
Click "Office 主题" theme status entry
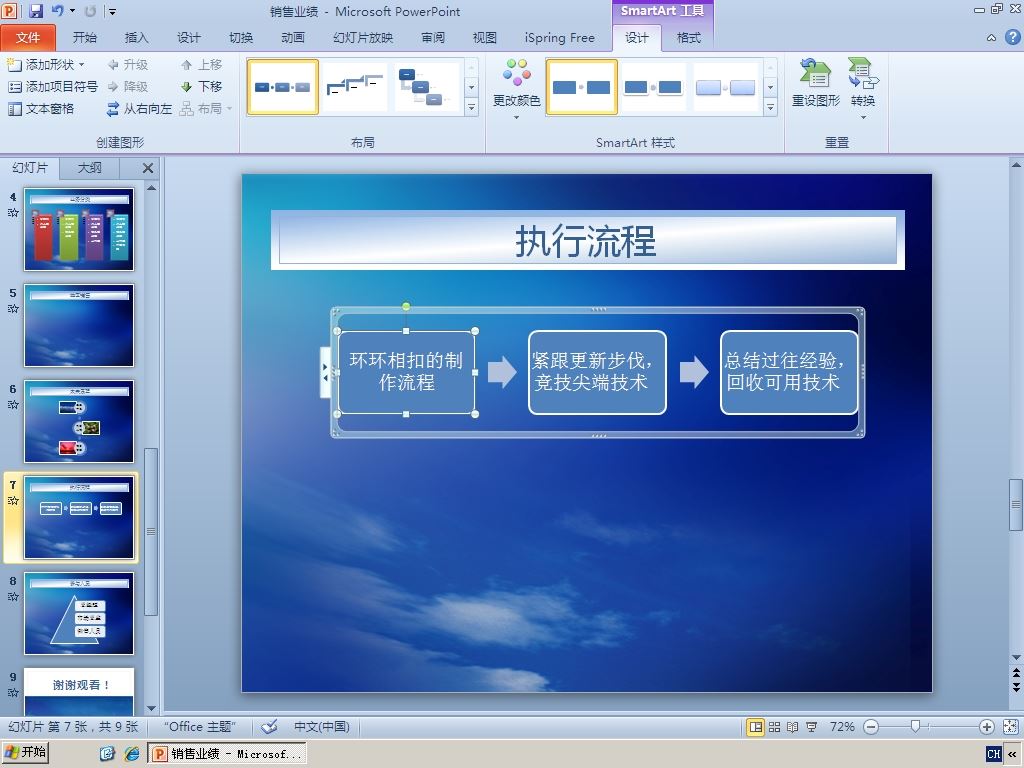200,726
